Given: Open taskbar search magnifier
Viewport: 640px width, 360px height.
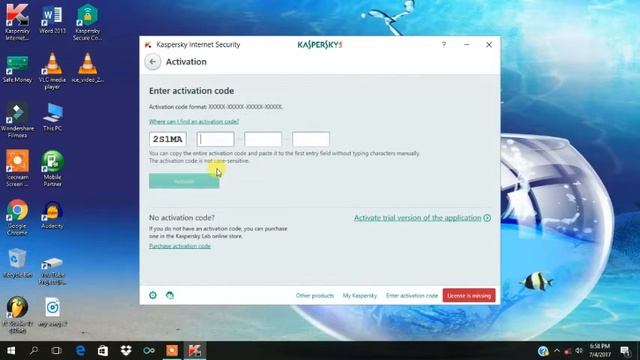Looking at the screenshot, I should [x=34, y=351].
